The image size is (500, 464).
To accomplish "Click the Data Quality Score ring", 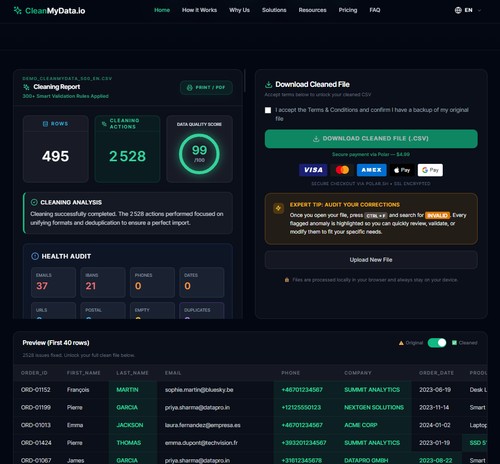I will (199, 154).
